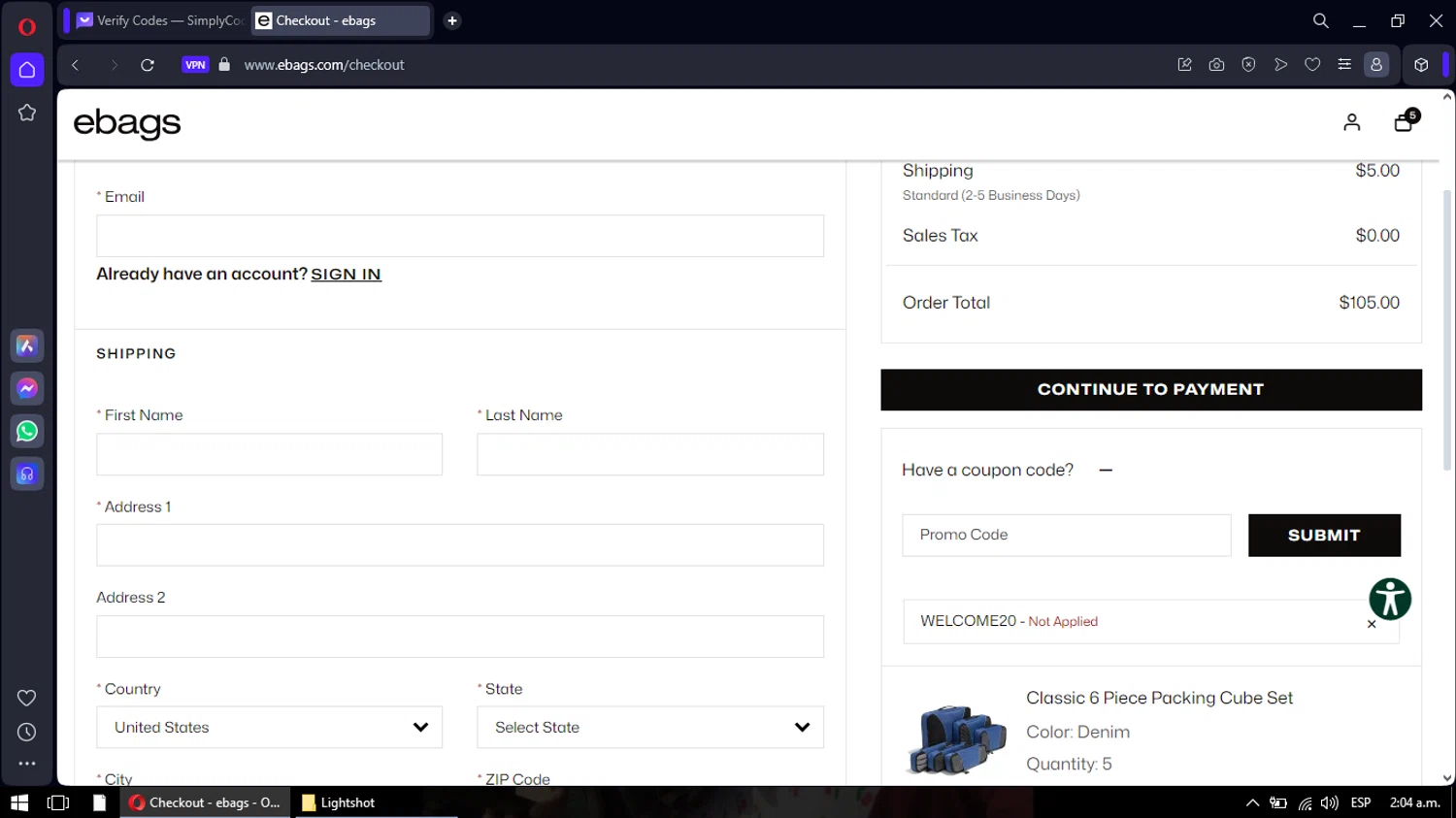This screenshot has height=818, width=1456.
Task: Switch ESP input language indicator
Action: tap(1361, 802)
